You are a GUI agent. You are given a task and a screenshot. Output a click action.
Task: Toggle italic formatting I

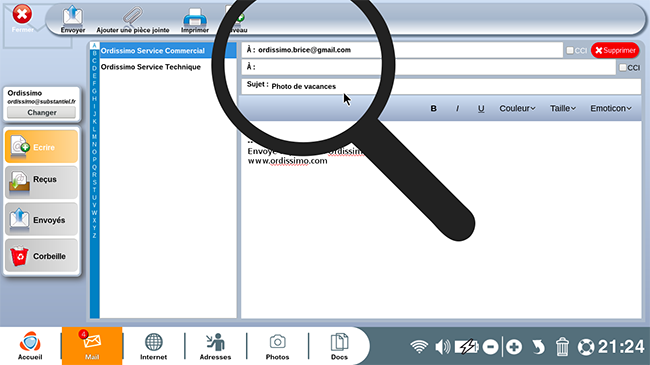457,108
